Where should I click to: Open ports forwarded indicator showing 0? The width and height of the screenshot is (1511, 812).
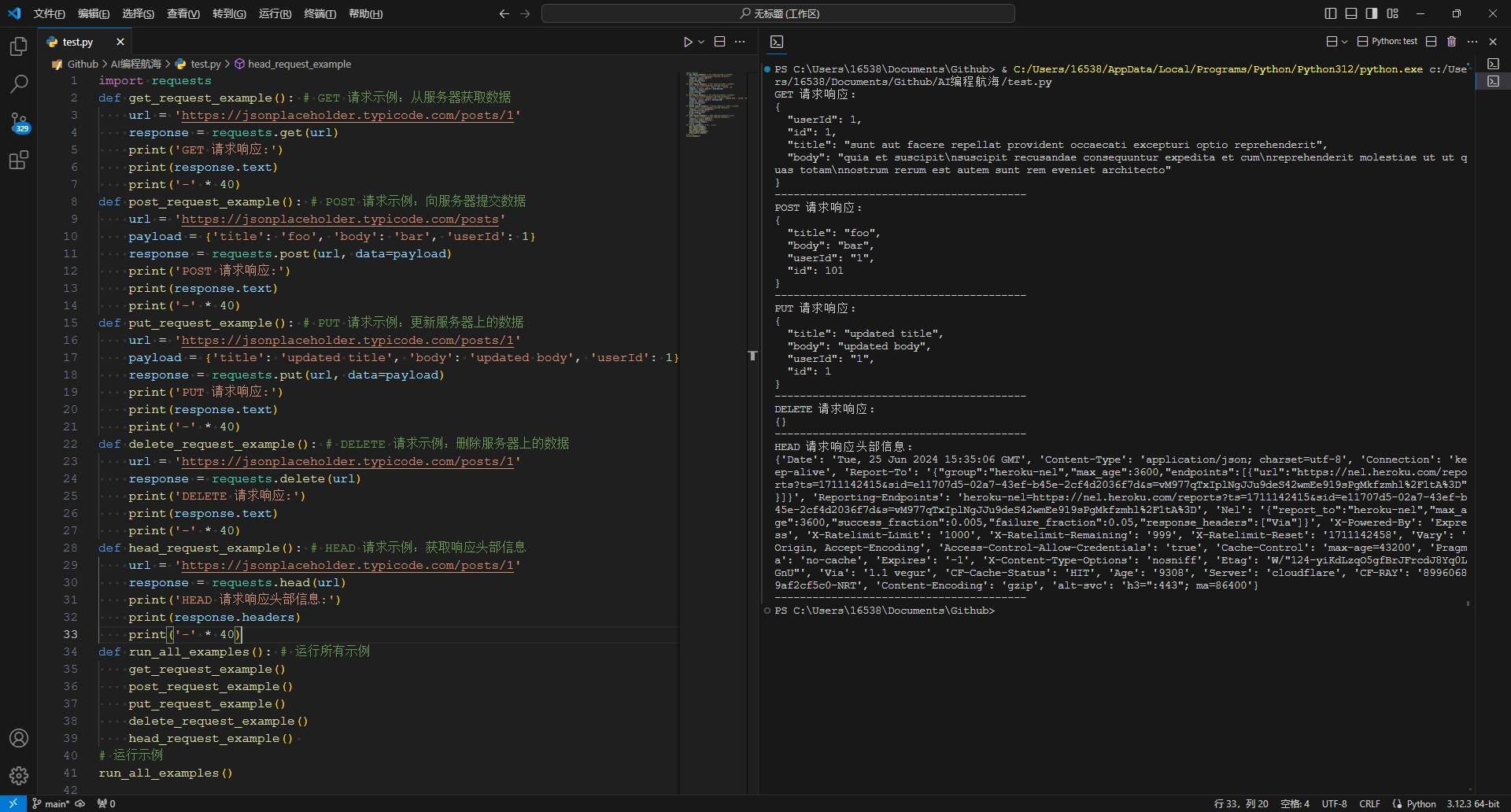106,803
